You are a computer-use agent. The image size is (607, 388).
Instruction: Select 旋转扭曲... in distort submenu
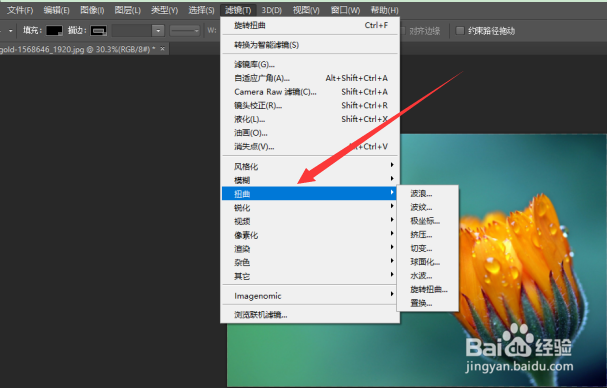[x=428, y=289]
